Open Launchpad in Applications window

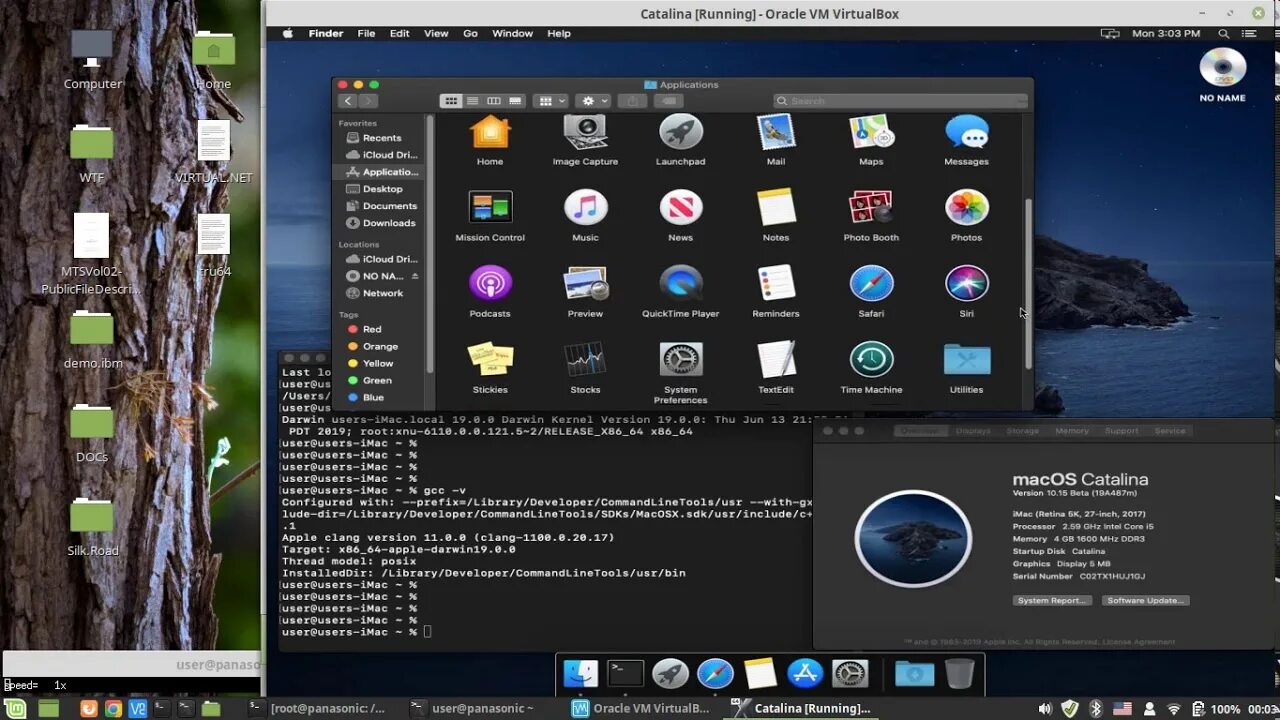(680, 133)
